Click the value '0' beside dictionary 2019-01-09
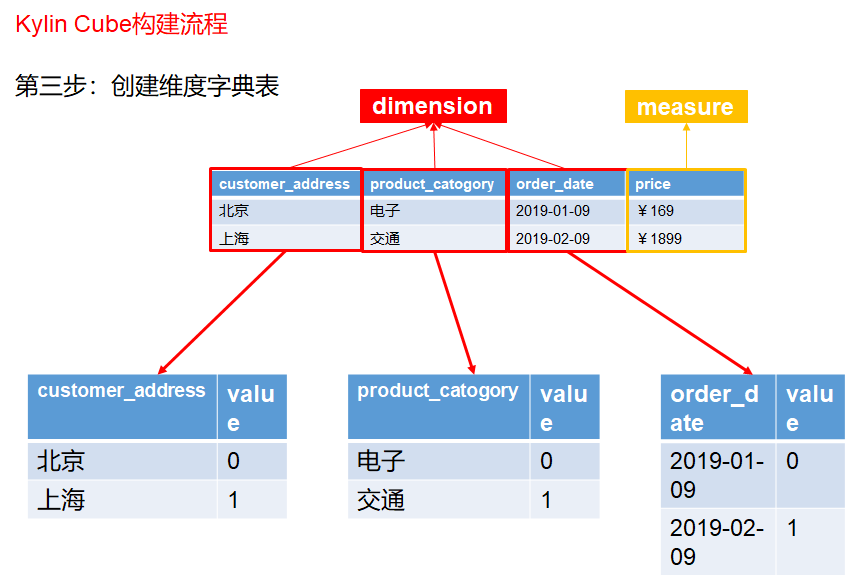 tap(792, 461)
